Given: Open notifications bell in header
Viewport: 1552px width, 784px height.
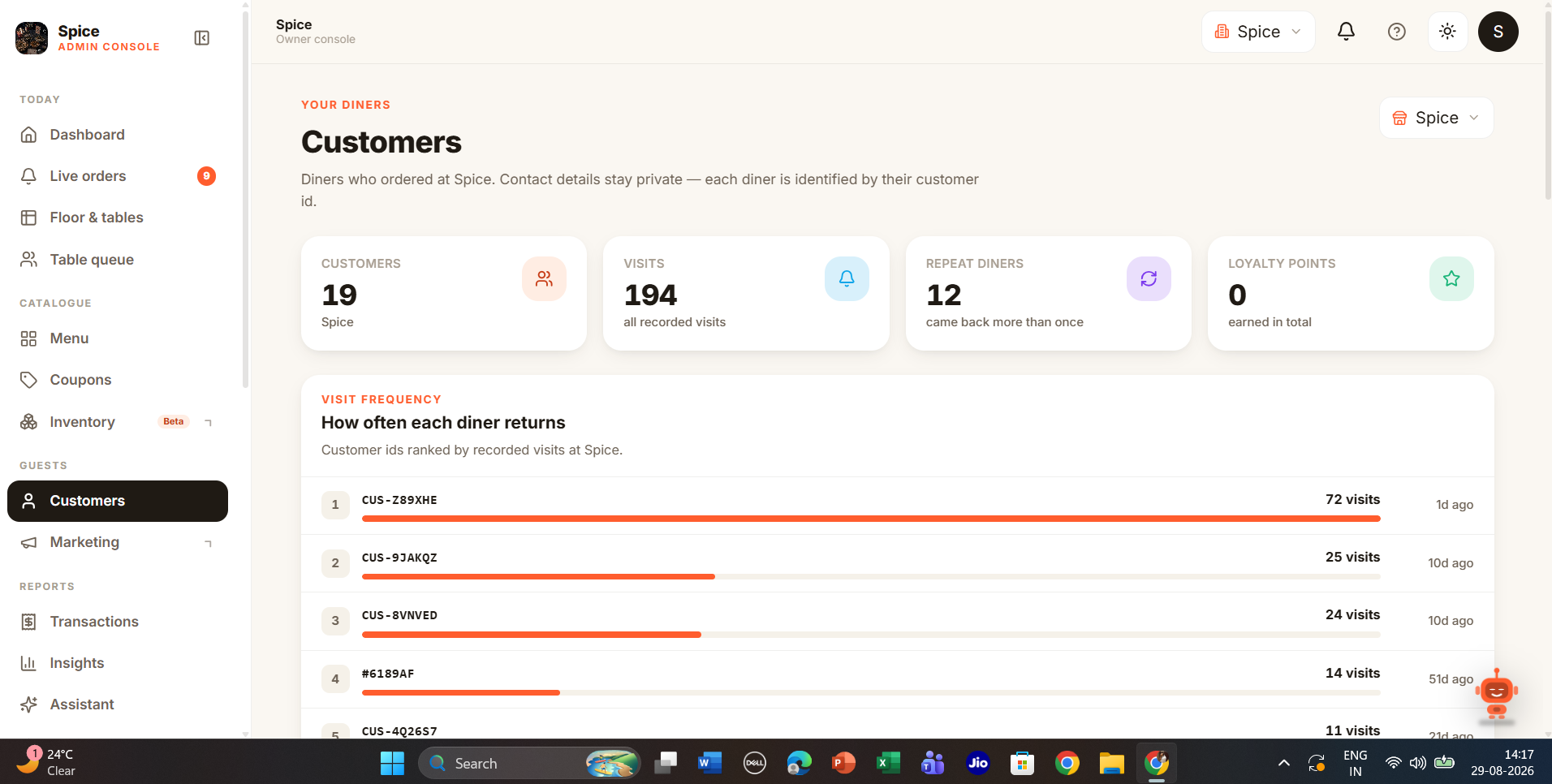Looking at the screenshot, I should point(1346,32).
